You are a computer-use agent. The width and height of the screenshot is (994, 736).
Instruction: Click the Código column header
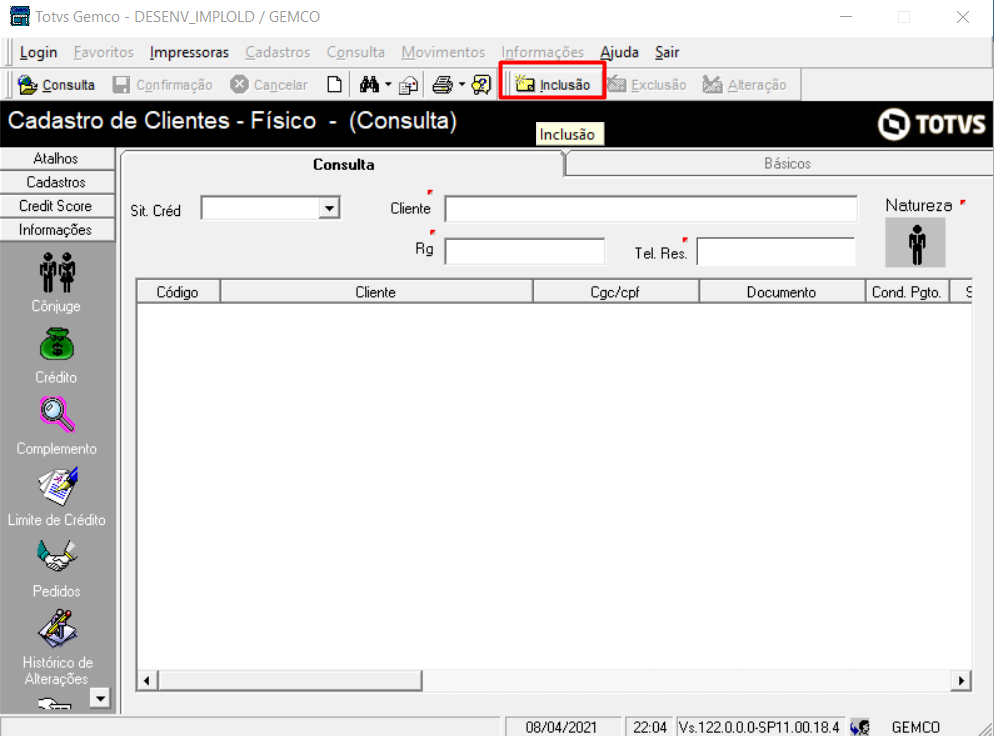click(178, 292)
